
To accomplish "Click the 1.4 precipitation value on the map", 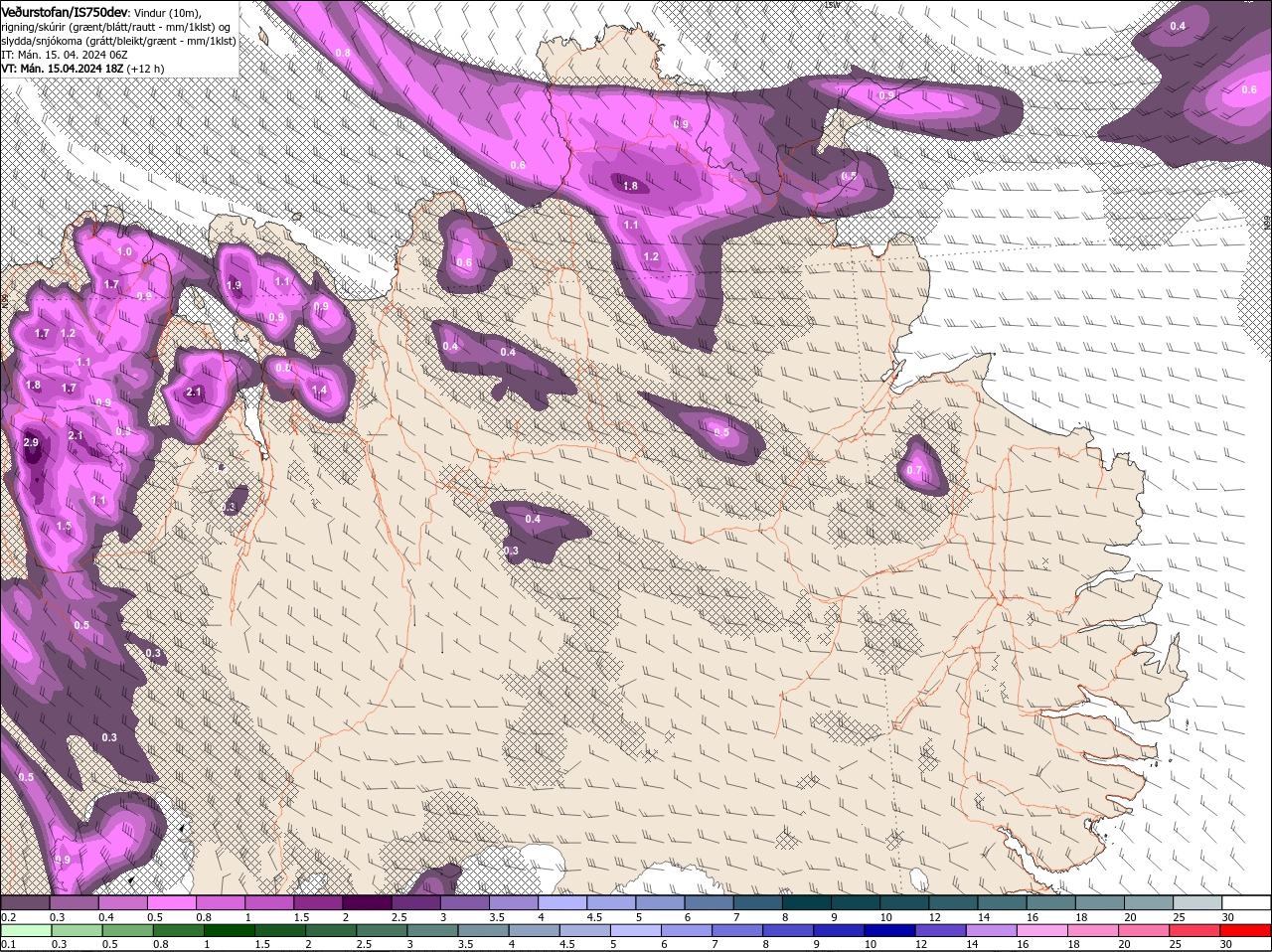I will 320,391.
